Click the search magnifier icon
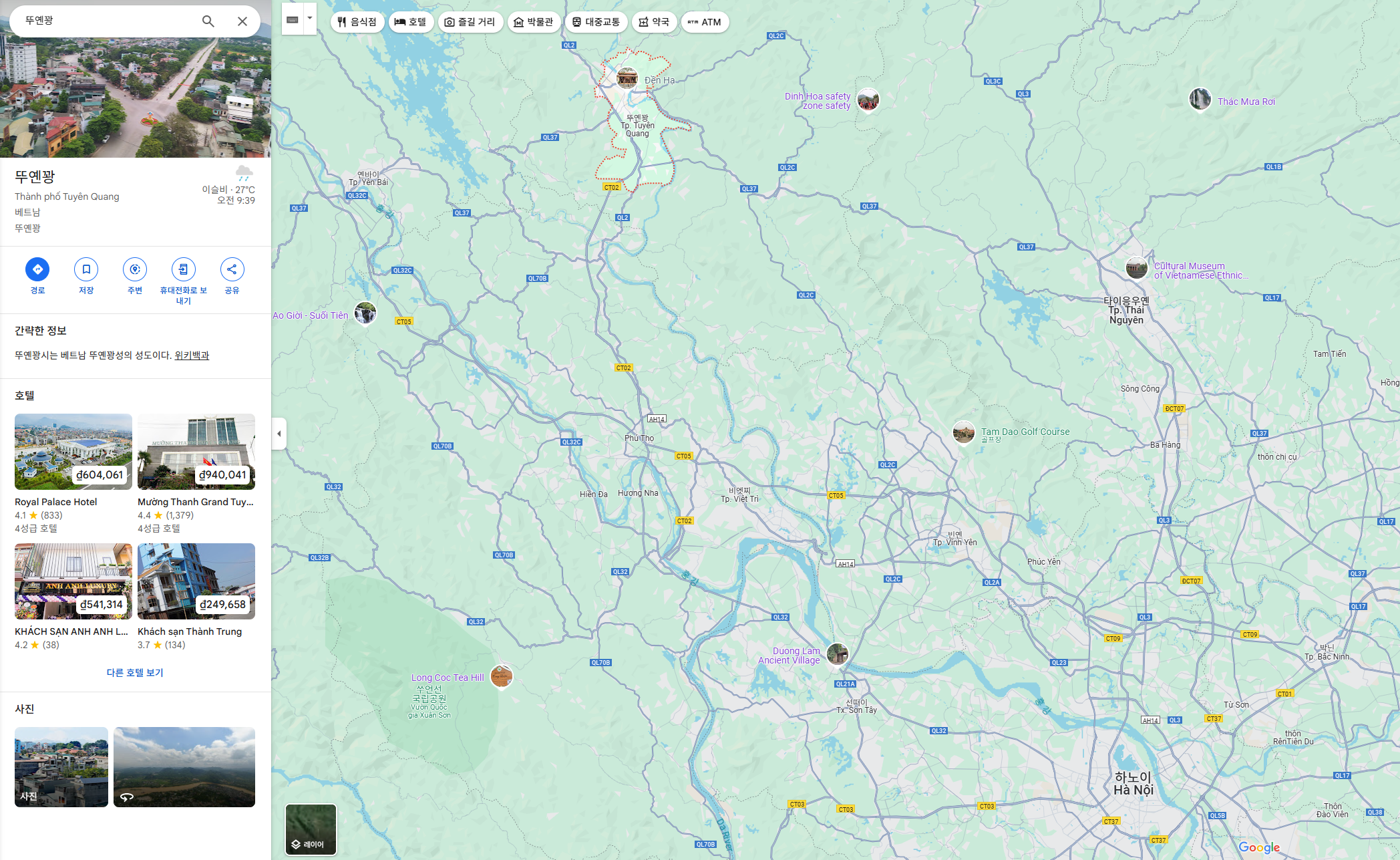The image size is (1400, 860). point(208,21)
